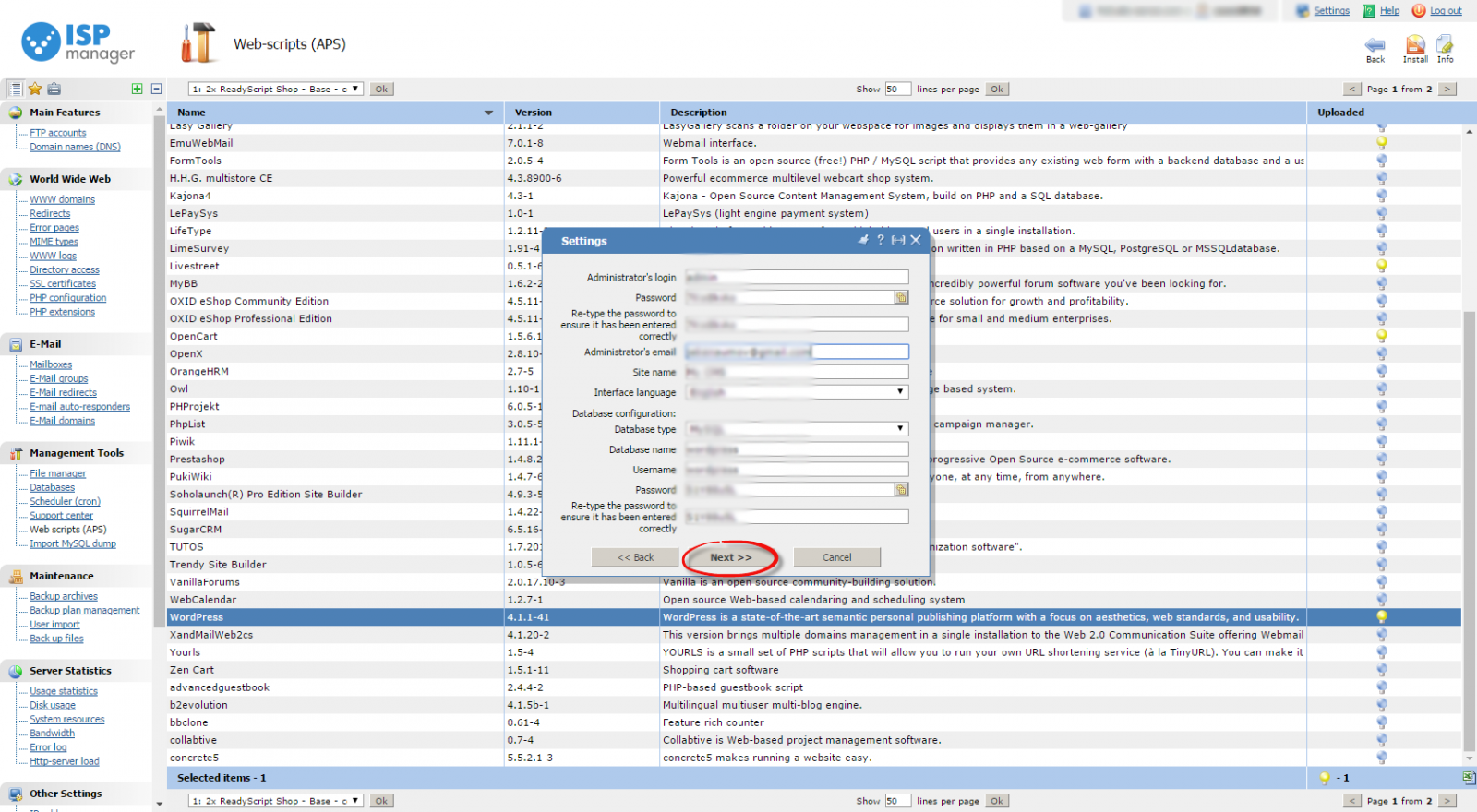This screenshot has width=1477, height=812.
Task: Click the light bulb icon in WordPress row
Action: click(1382, 616)
